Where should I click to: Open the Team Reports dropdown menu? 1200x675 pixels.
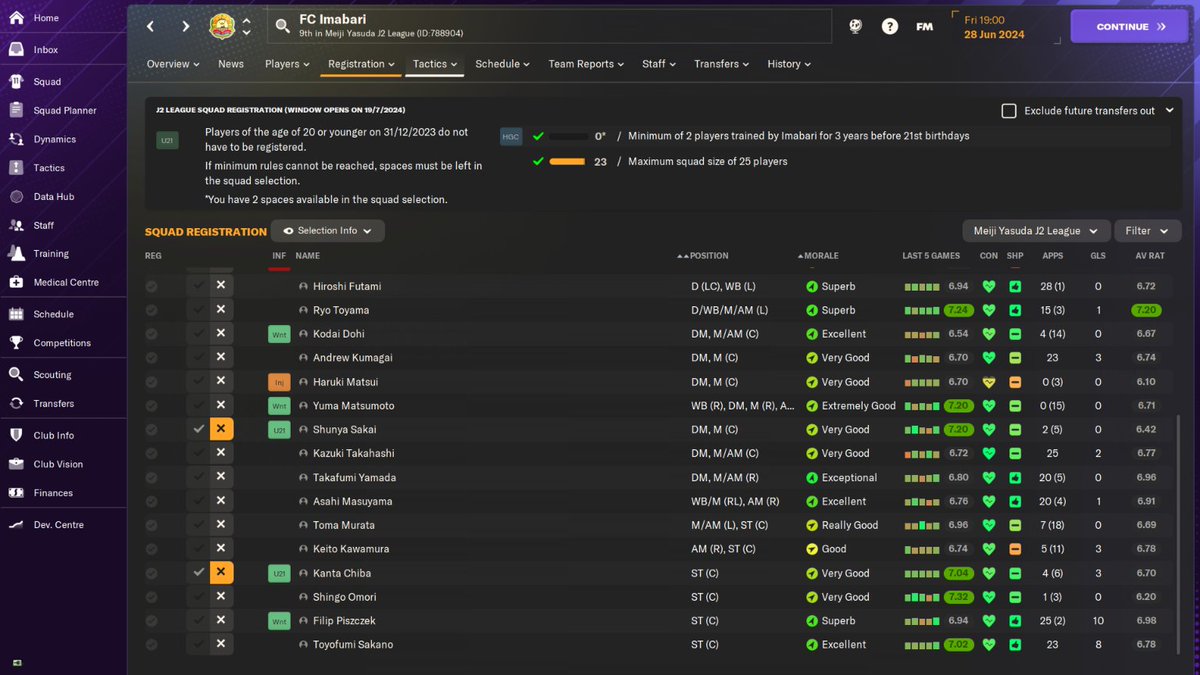click(x=587, y=64)
